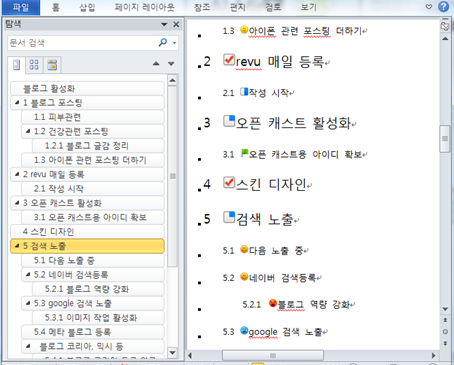Go to heading 3.1 오픈 캐스트용 아이디 확보
454x365 pixels.
[93, 217]
